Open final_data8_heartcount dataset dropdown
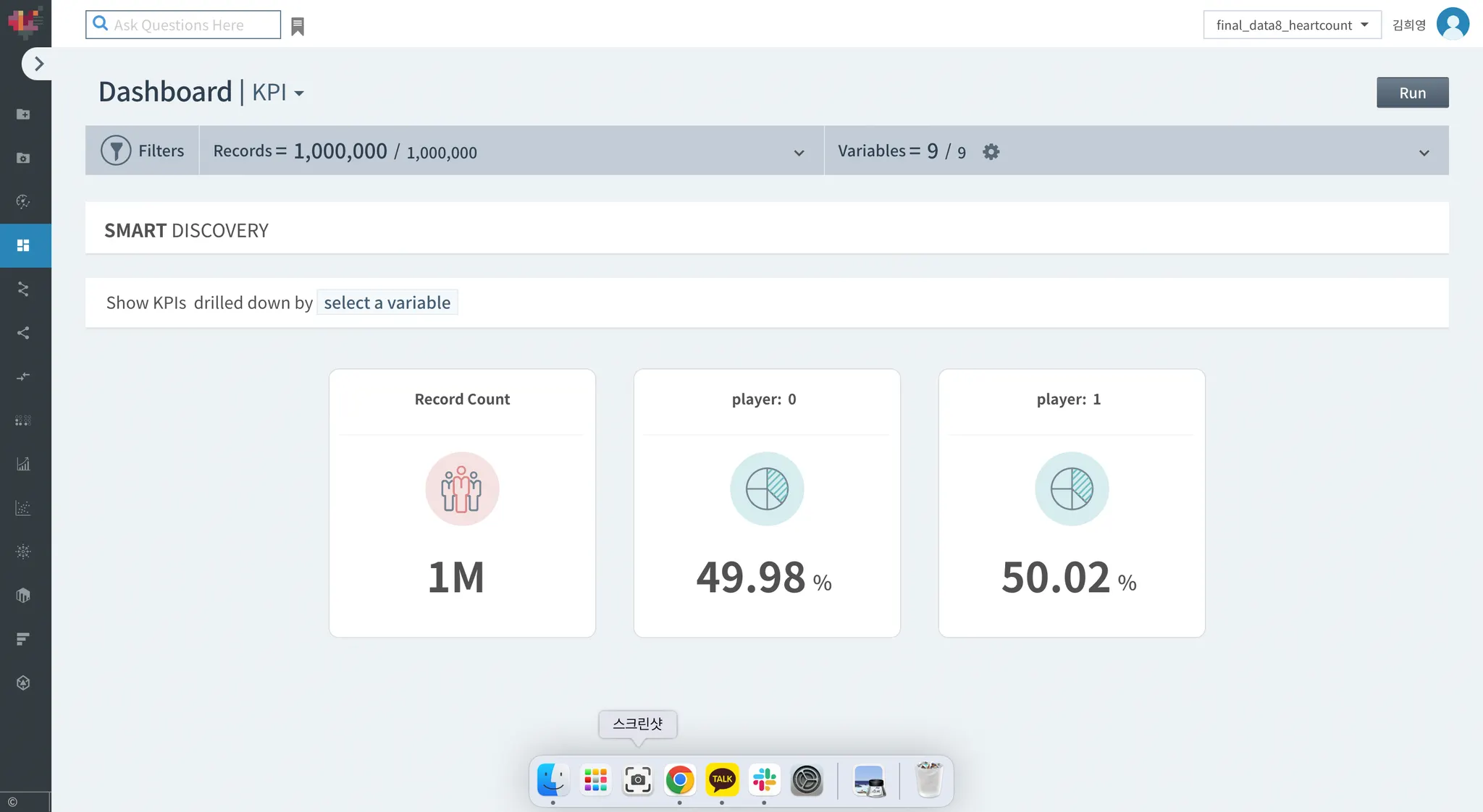The width and height of the screenshot is (1483, 812). pyautogui.click(x=1292, y=25)
